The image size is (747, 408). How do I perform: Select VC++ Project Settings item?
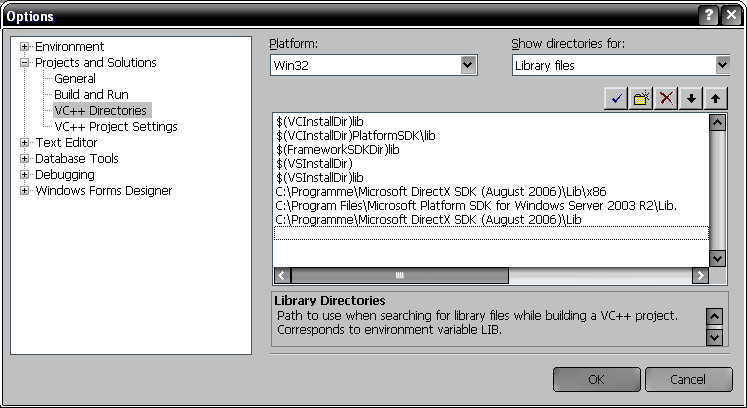pos(116,127)
